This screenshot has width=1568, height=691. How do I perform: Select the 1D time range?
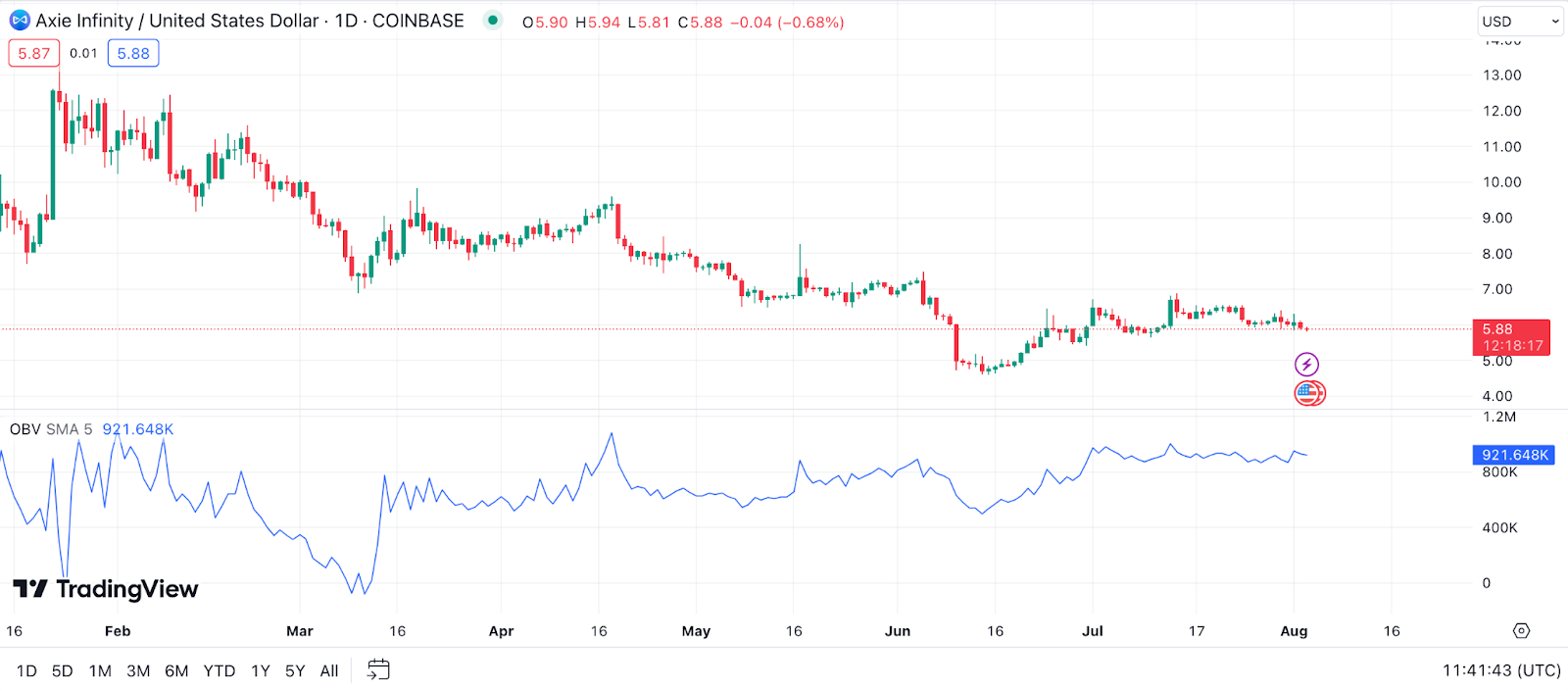(26, 671)
